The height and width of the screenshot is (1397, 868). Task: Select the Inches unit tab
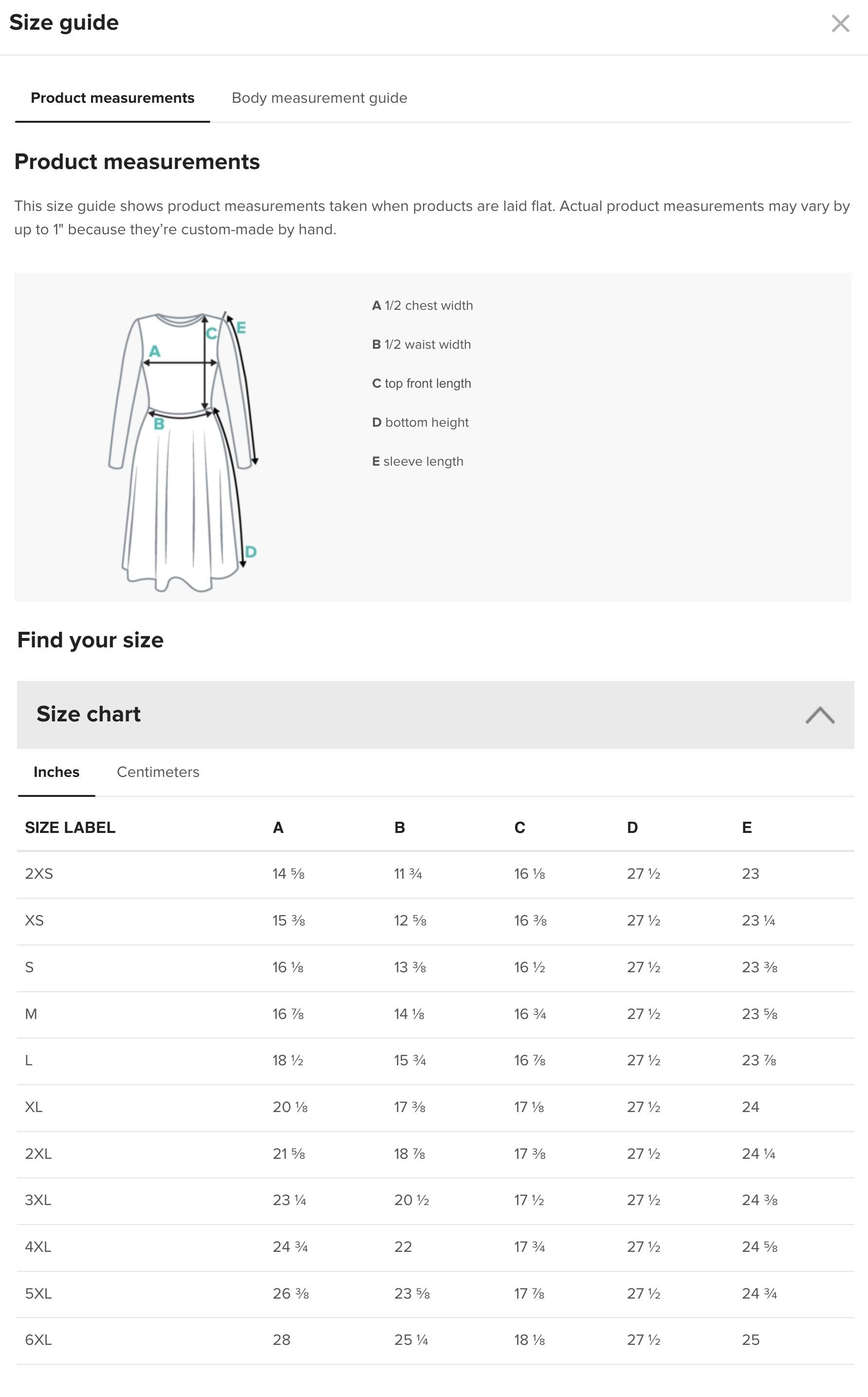[56, 772]
